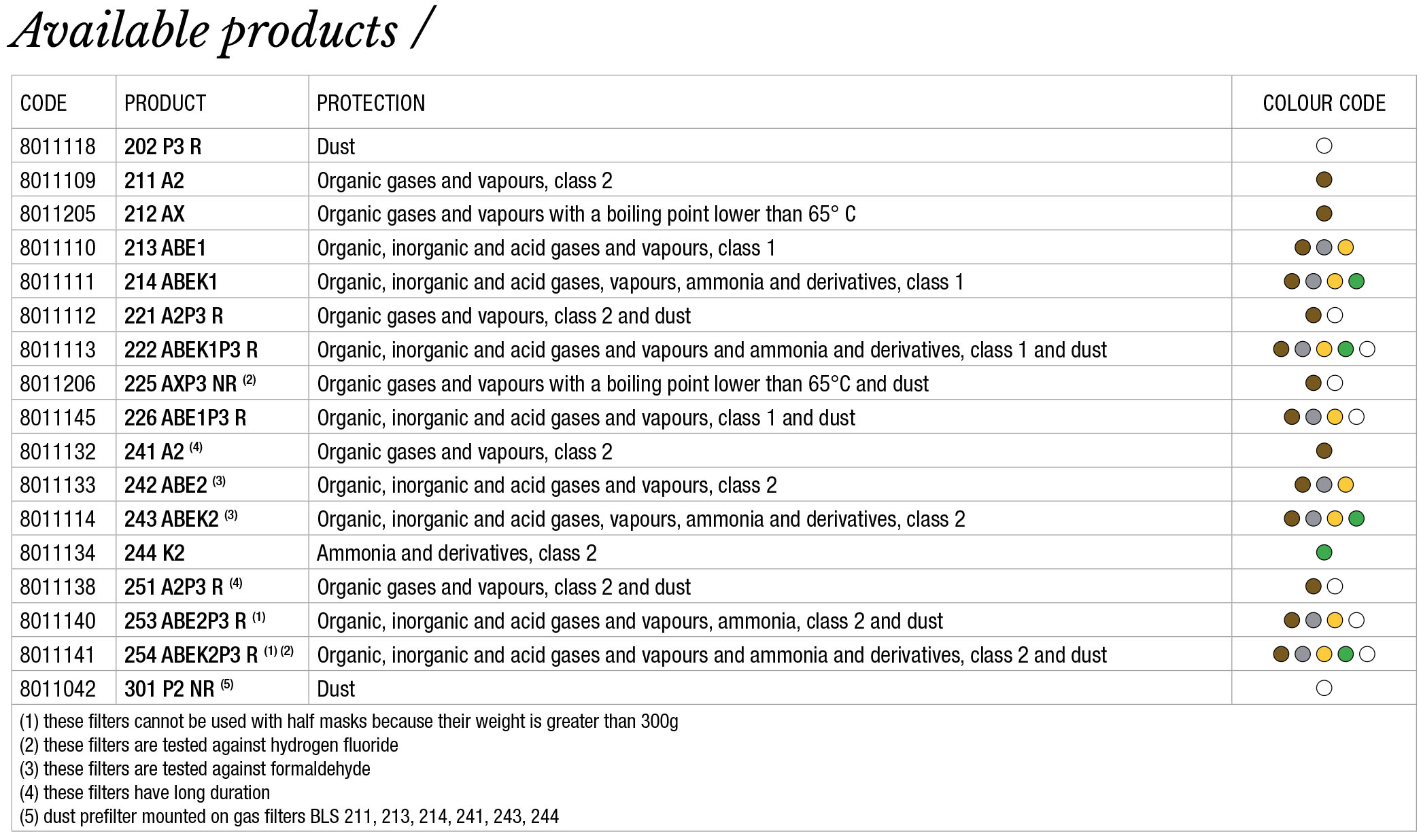This screenshot has height=840, width=1421.
Task: Click the product name 225 AXP3 NR
Action: point(181,384)
